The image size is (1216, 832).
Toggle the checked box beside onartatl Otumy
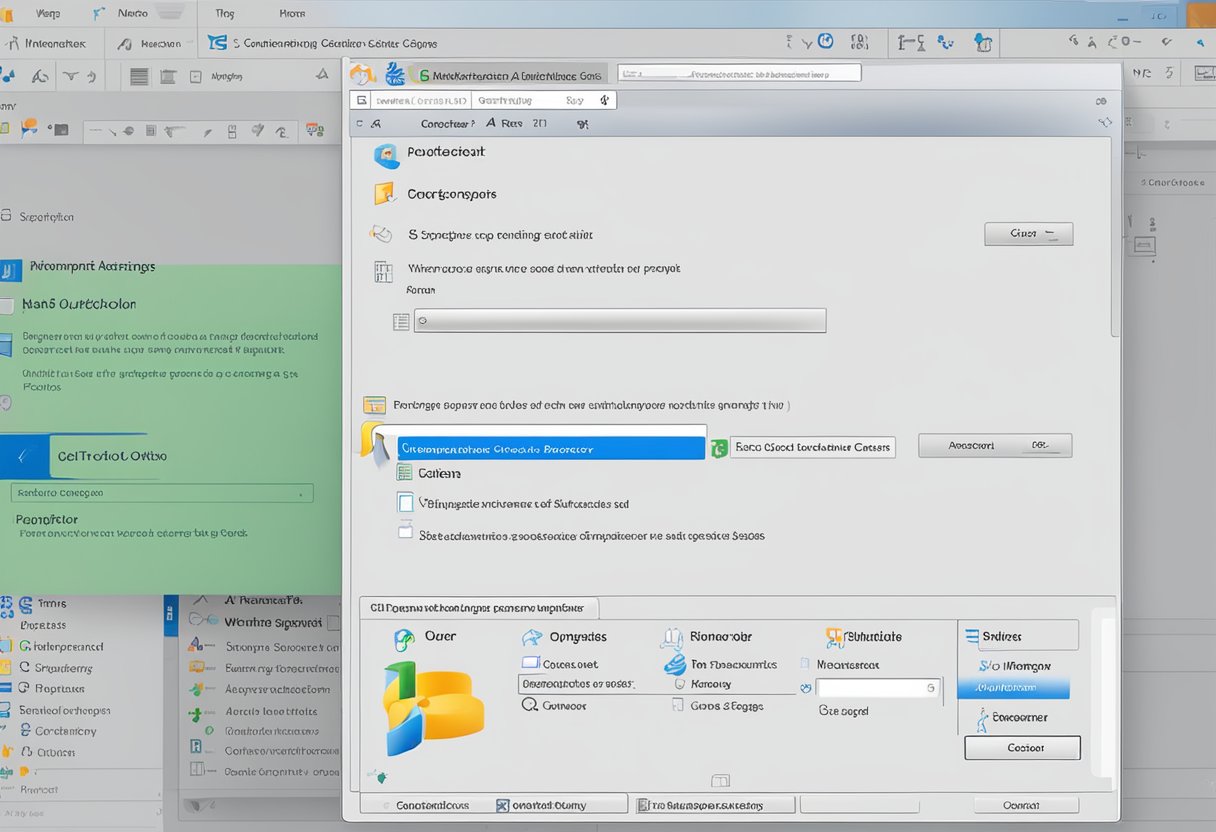pos(503,805)
